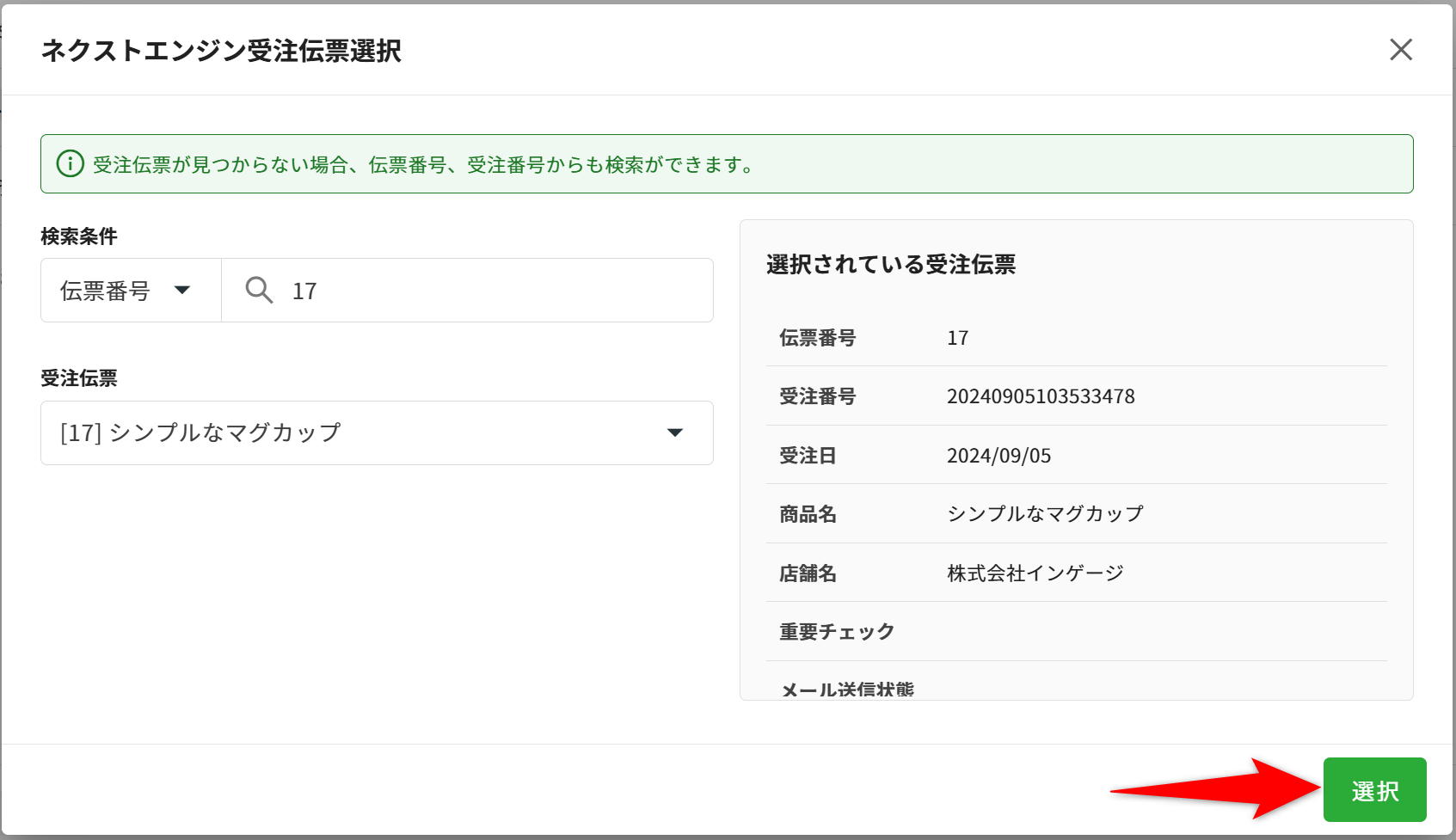Close the ネクストエンジン受注伝票選択 dialog
This screenshot has height=840, width=1456.
[1401, 50]
